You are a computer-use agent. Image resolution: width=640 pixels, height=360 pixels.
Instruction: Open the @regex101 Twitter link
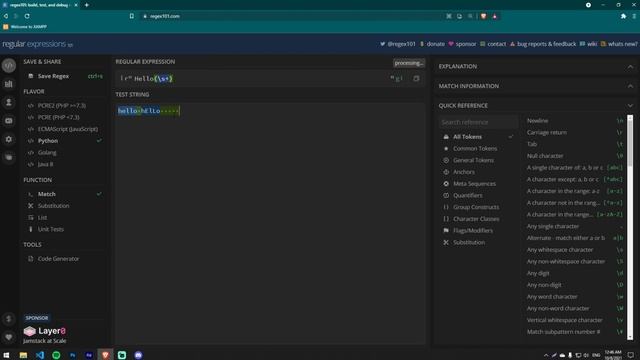click(x=398, y=44)
